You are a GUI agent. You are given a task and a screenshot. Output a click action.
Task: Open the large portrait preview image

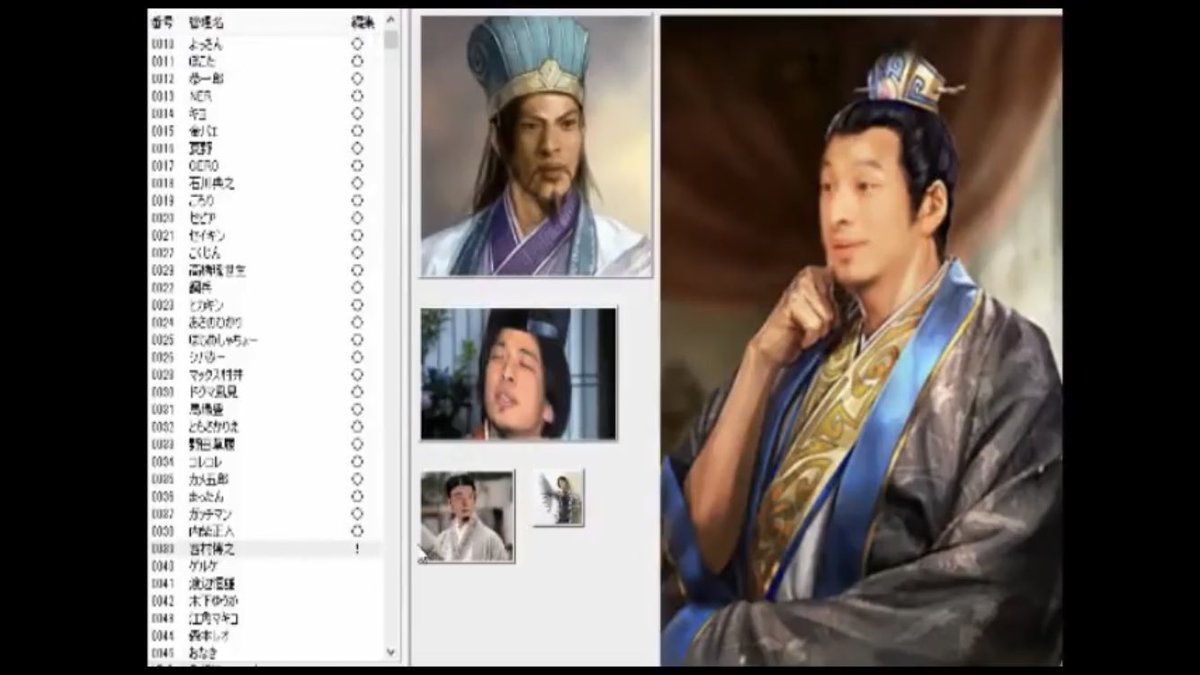(x=861, y=340)
